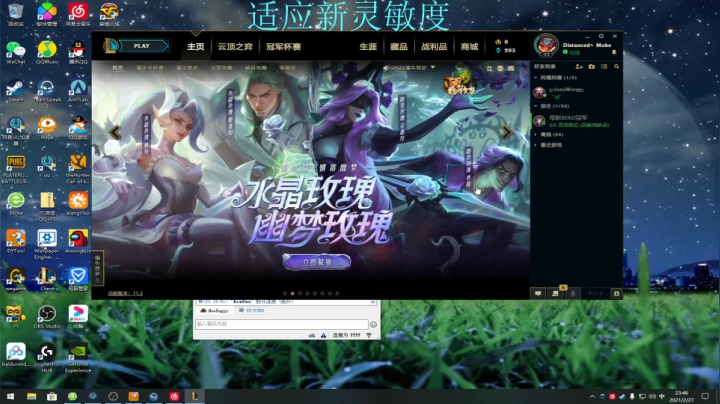720x404 pixels.
Task: Open the theHunter Call of the Wild icon
Action: tap(78, 169)
